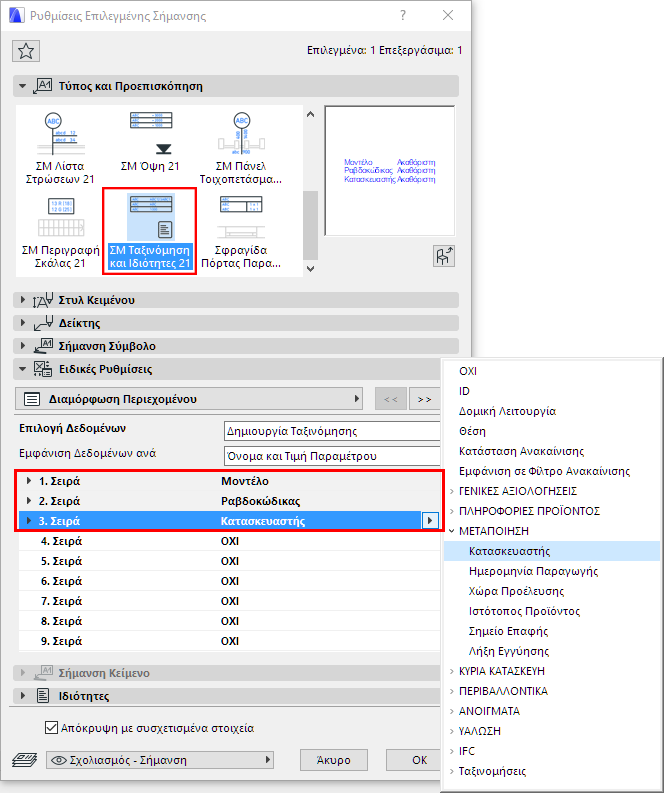The image size is (664, 793).
Task: Expand the 1. Σειρά row triangle
Action: [29, 481]
